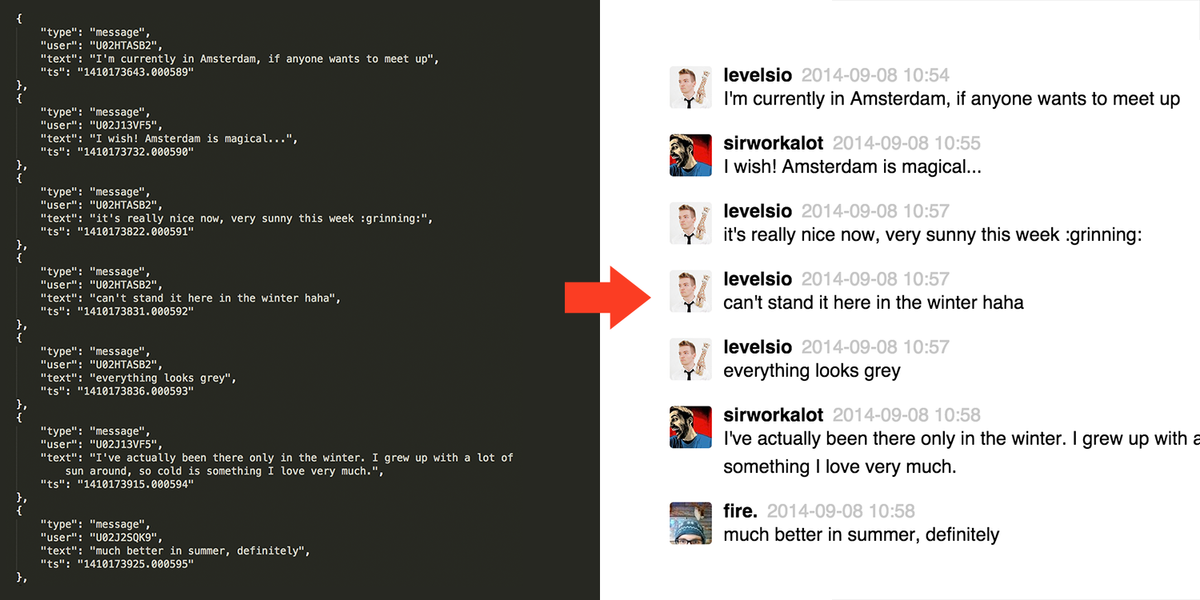
Task: Click levelsio's avatar beside the Amsterdam meet-up message
Action: click(690, 88)
